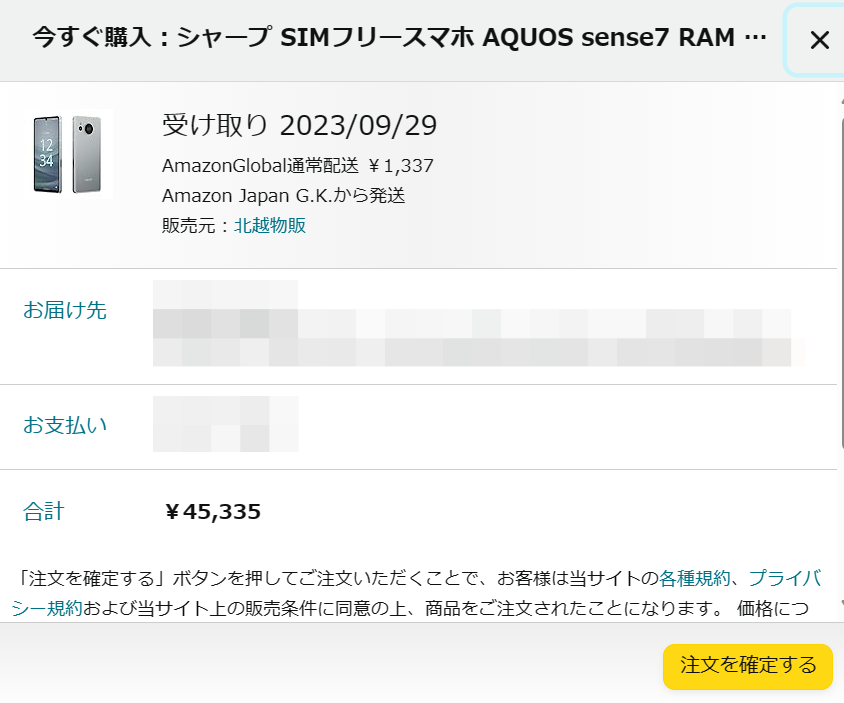The height and width of the screenshot is (703, 844).
Task: Select the AmazonGlobal通常配送 ¥1,337 shipping option
Action: coord(298,165)
